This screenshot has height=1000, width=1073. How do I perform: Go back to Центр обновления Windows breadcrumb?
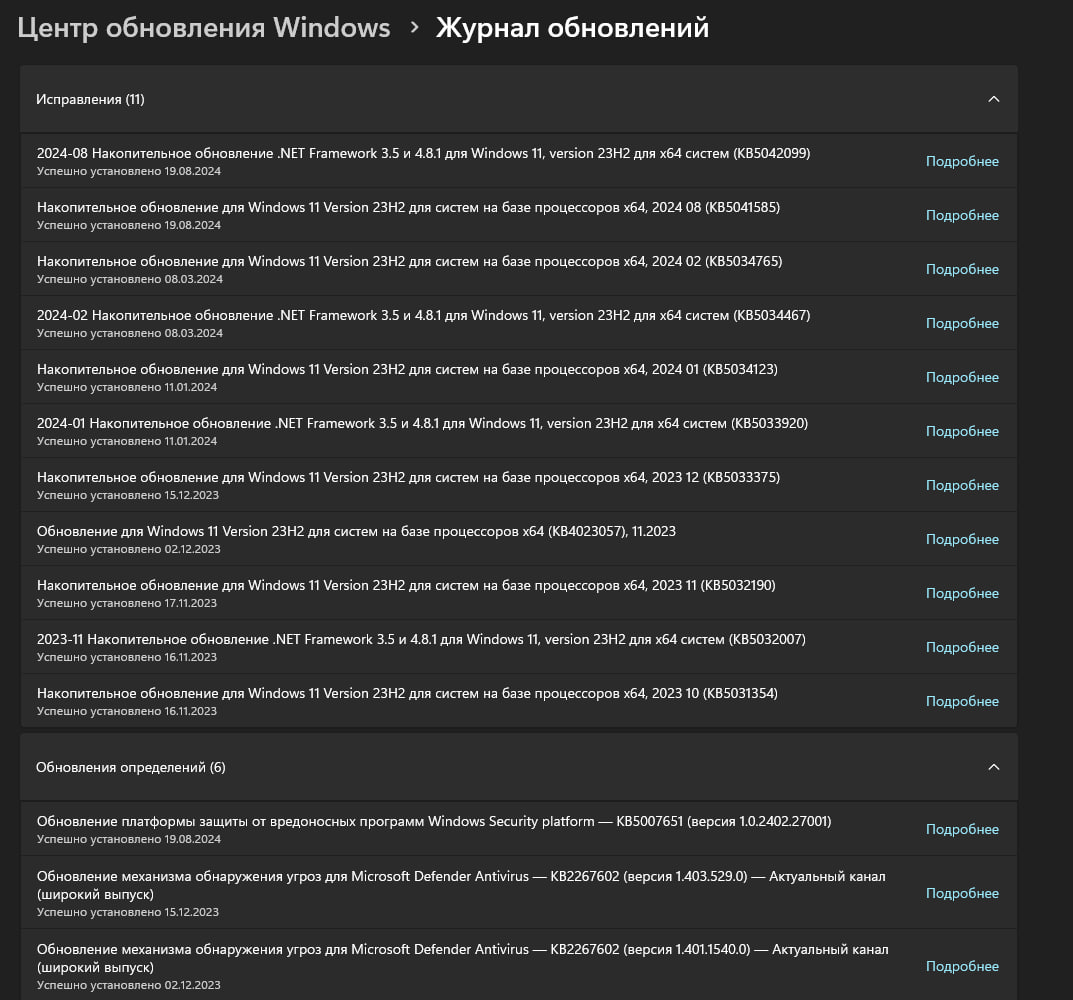tap(204, 28)
